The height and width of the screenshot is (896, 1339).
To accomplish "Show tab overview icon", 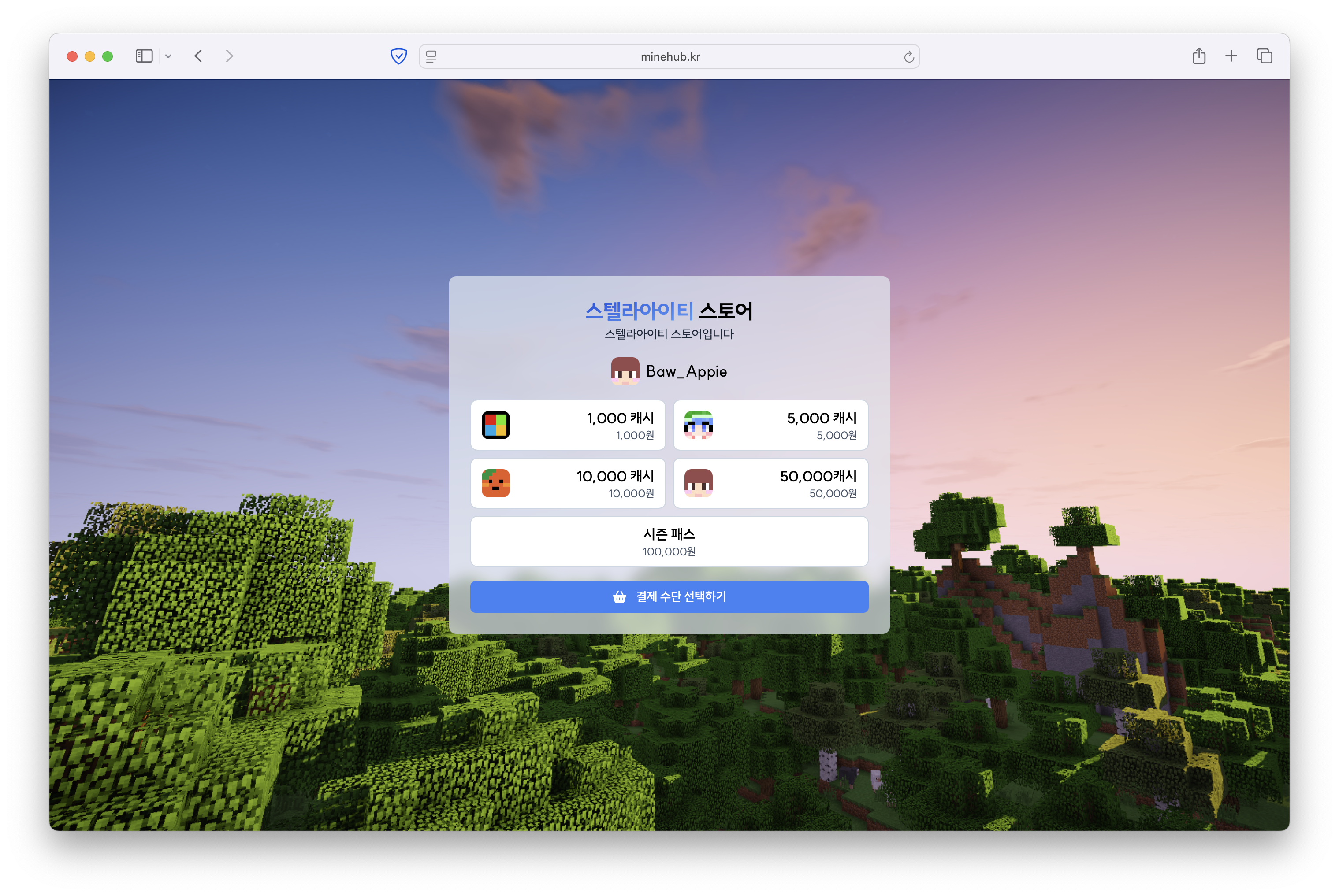I will pos(1264,56).
